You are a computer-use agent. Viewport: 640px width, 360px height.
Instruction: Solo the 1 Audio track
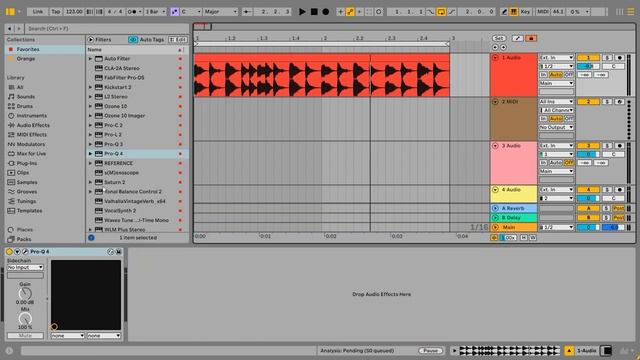[607, 58]
